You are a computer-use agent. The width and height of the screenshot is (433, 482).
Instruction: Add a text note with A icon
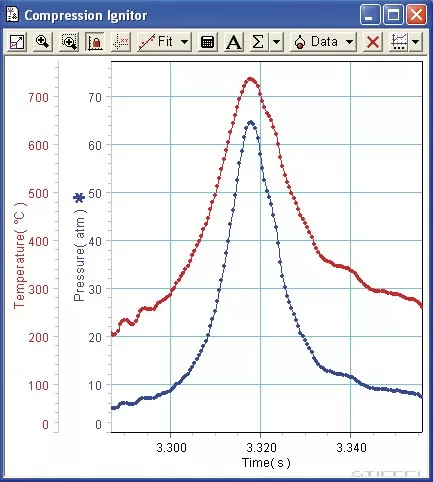233,42
